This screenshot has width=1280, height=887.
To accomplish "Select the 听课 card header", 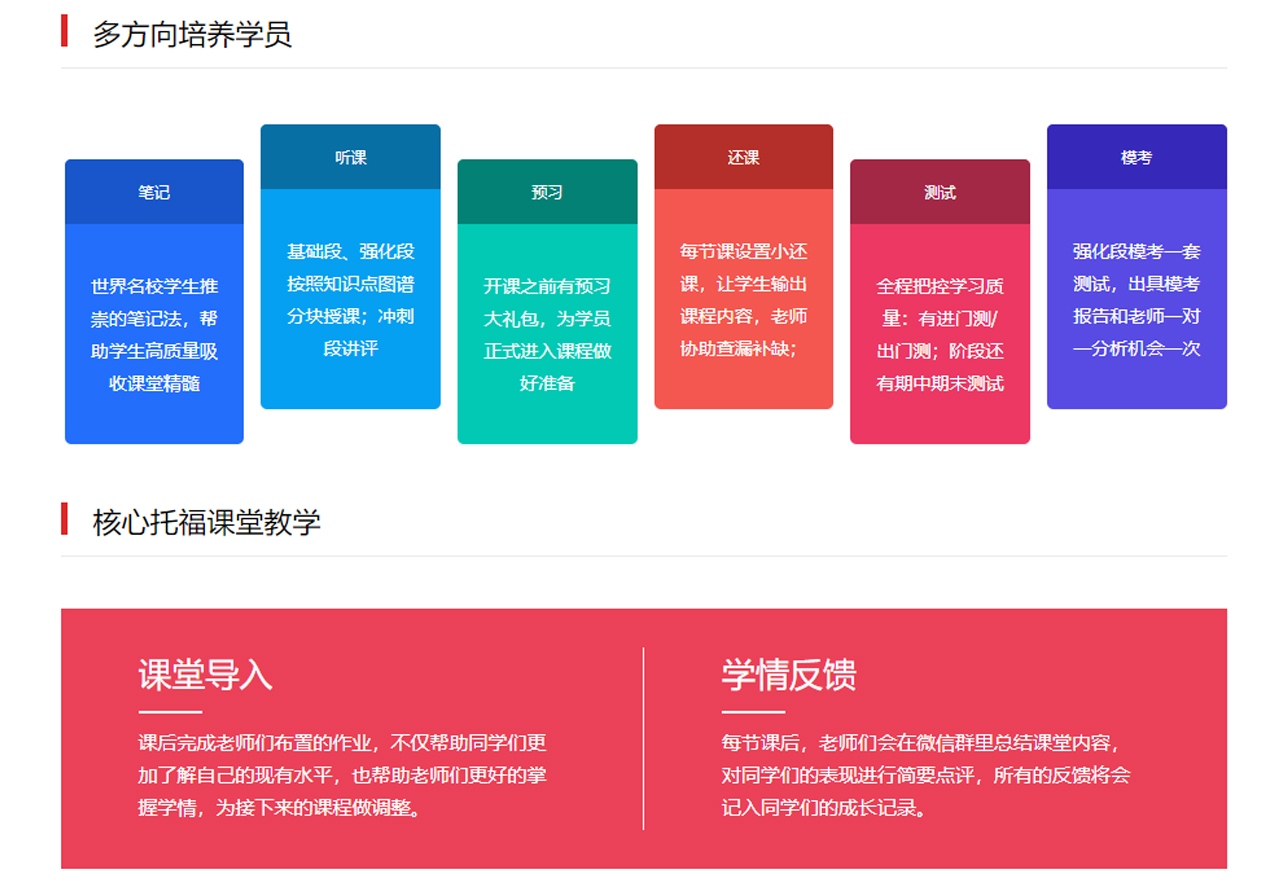I will (x=351, y=157).
